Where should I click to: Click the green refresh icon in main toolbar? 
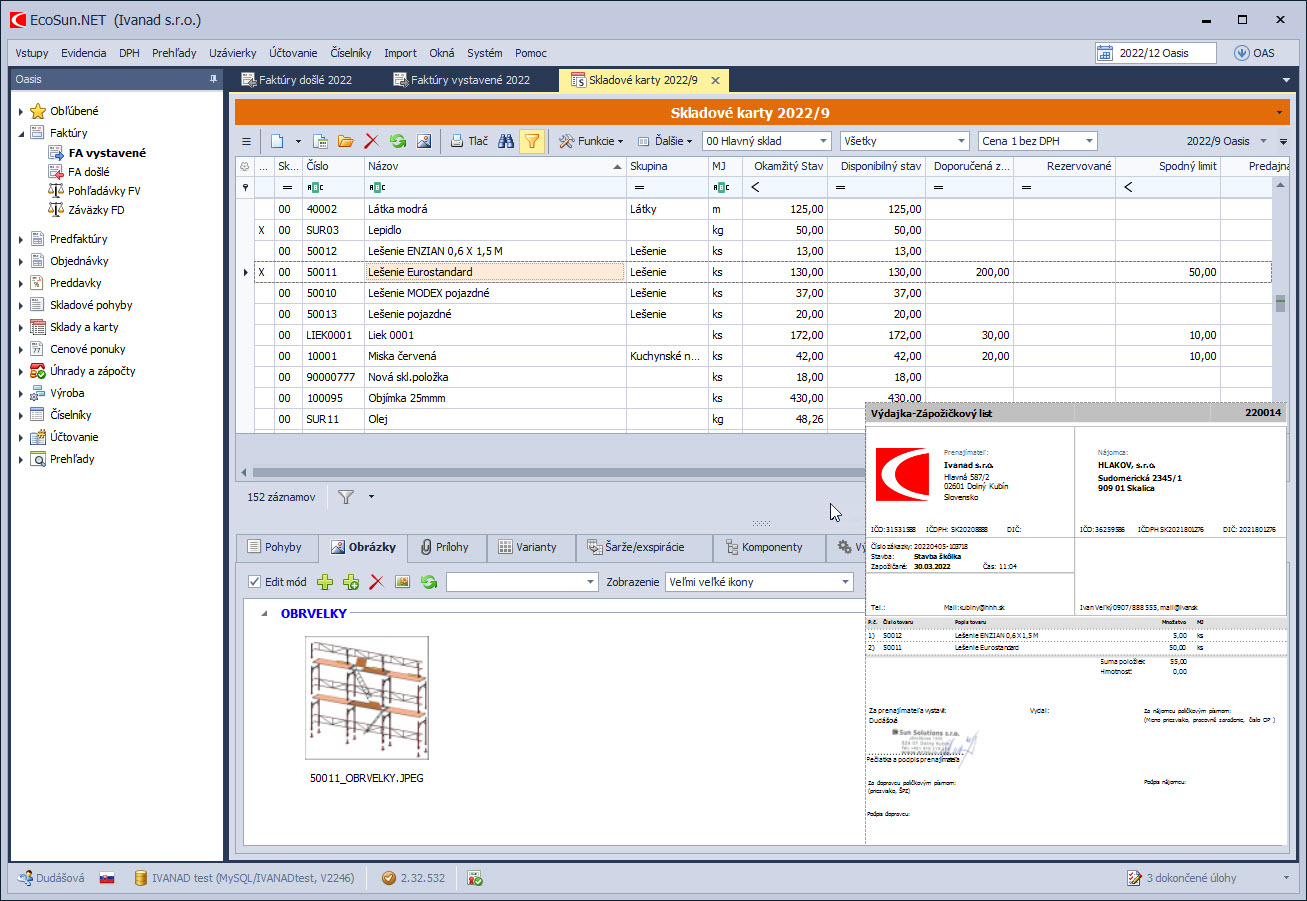(397, 141)
